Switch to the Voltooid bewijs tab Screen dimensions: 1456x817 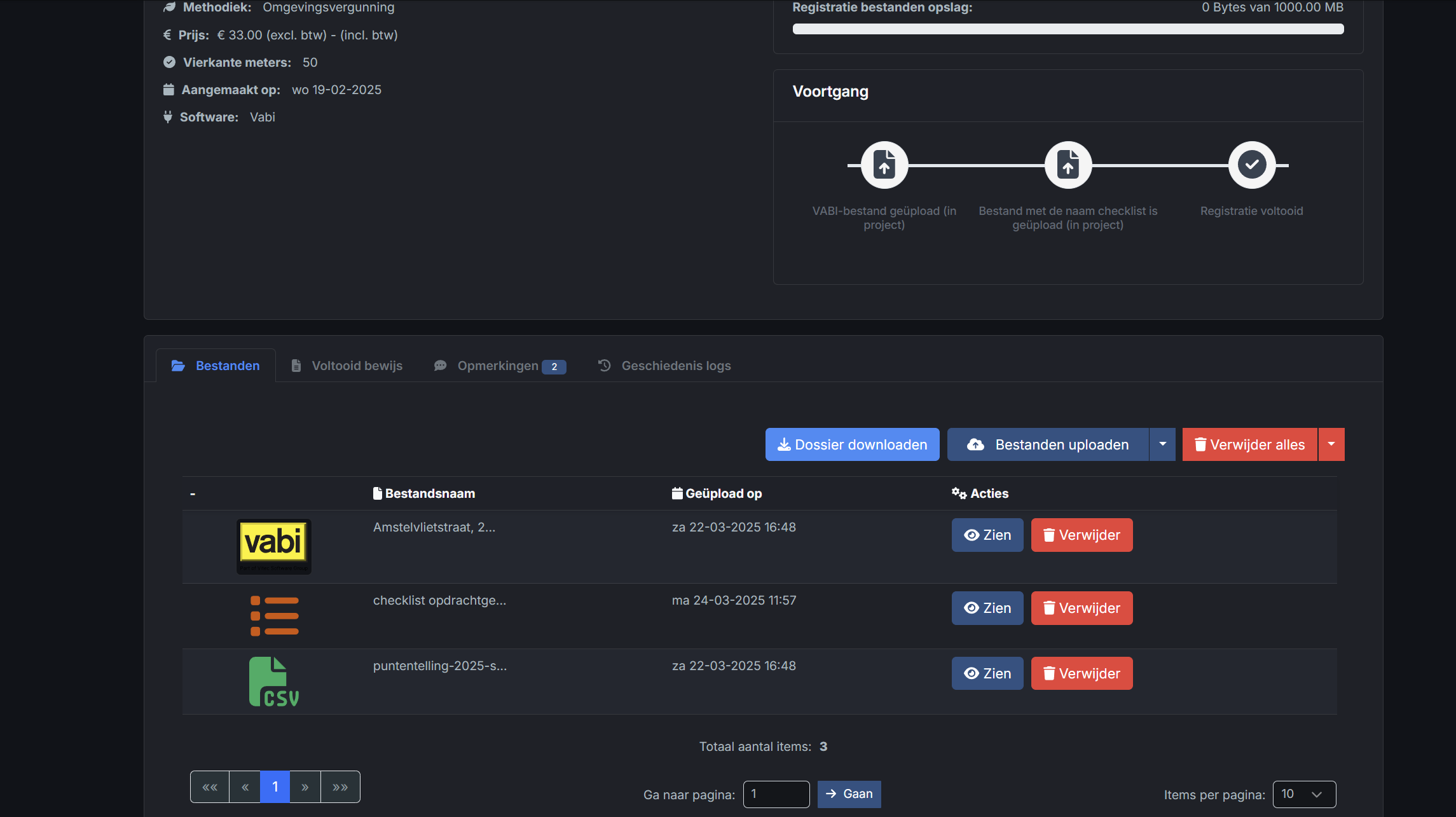click(347, 366)
